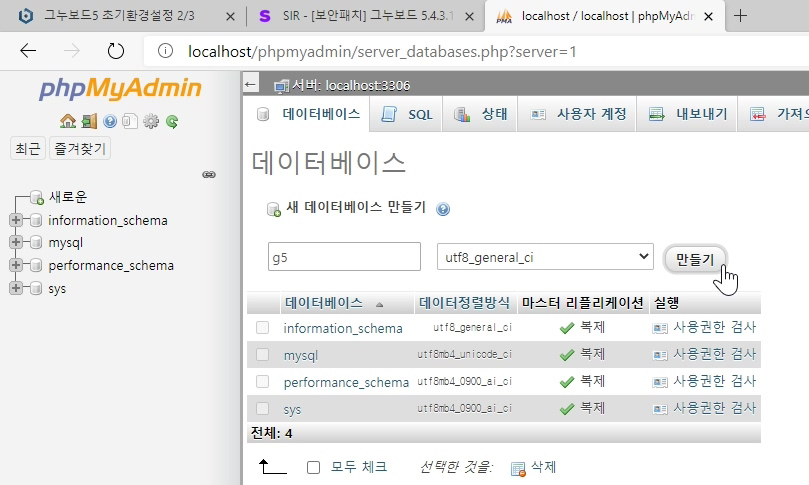
Task: Go back in browser history
Action: click(x=28, y=51)
